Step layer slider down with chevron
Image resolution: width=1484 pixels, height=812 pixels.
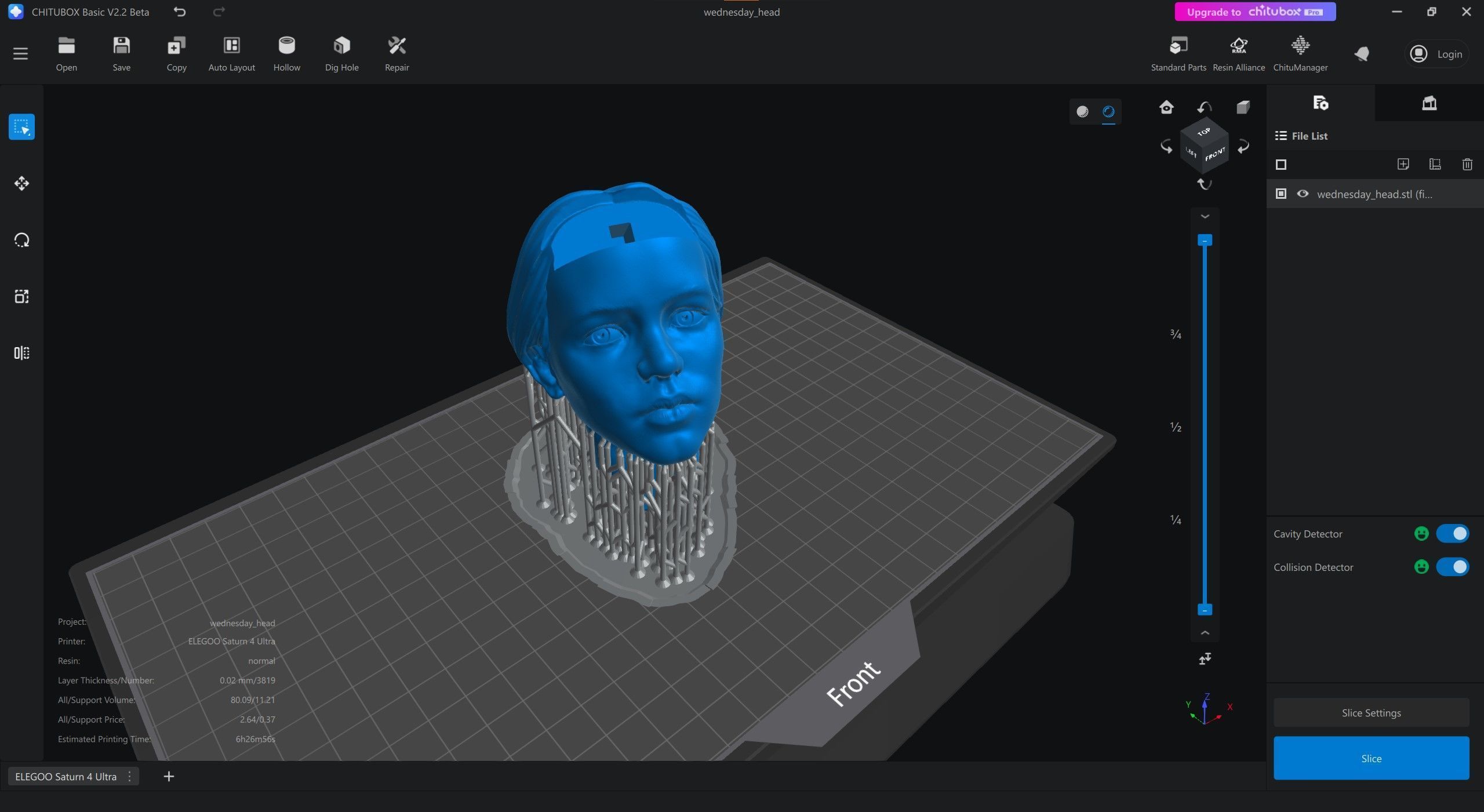1205,216
